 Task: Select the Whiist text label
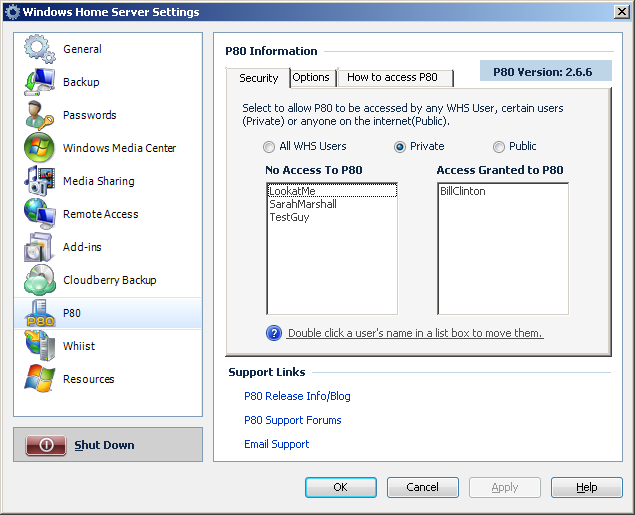(x=79, y=346)
